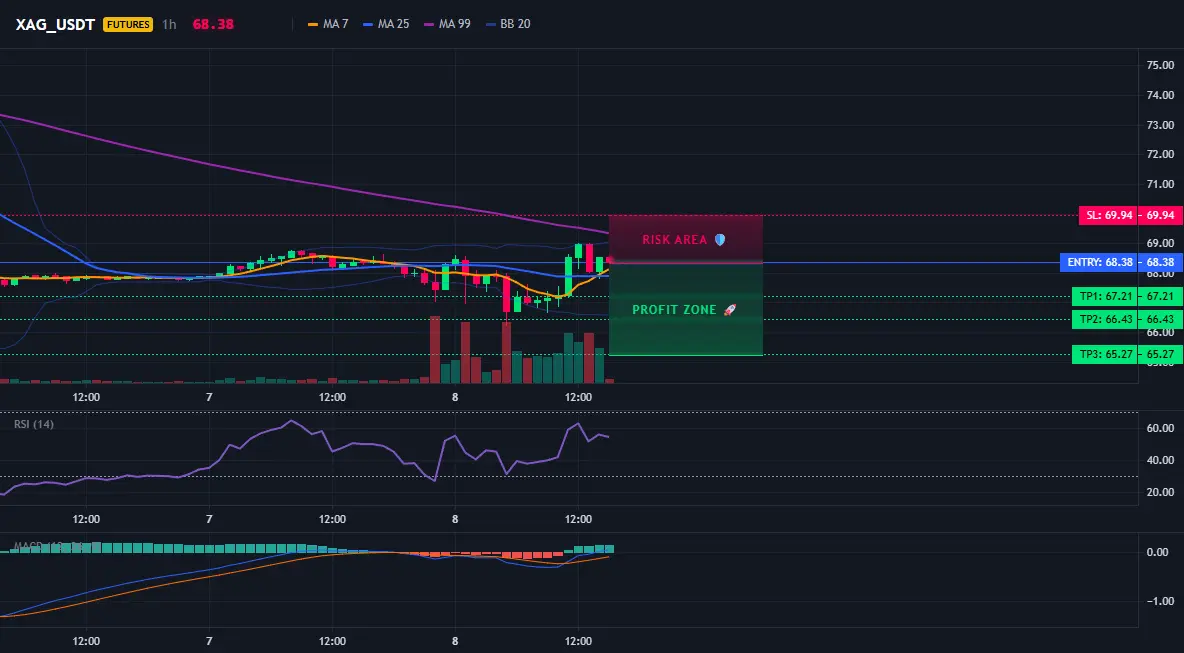This screenshot has height=653, width=1184.
Task: Click the red 68.38 price in header
Action: pos(213,24)
